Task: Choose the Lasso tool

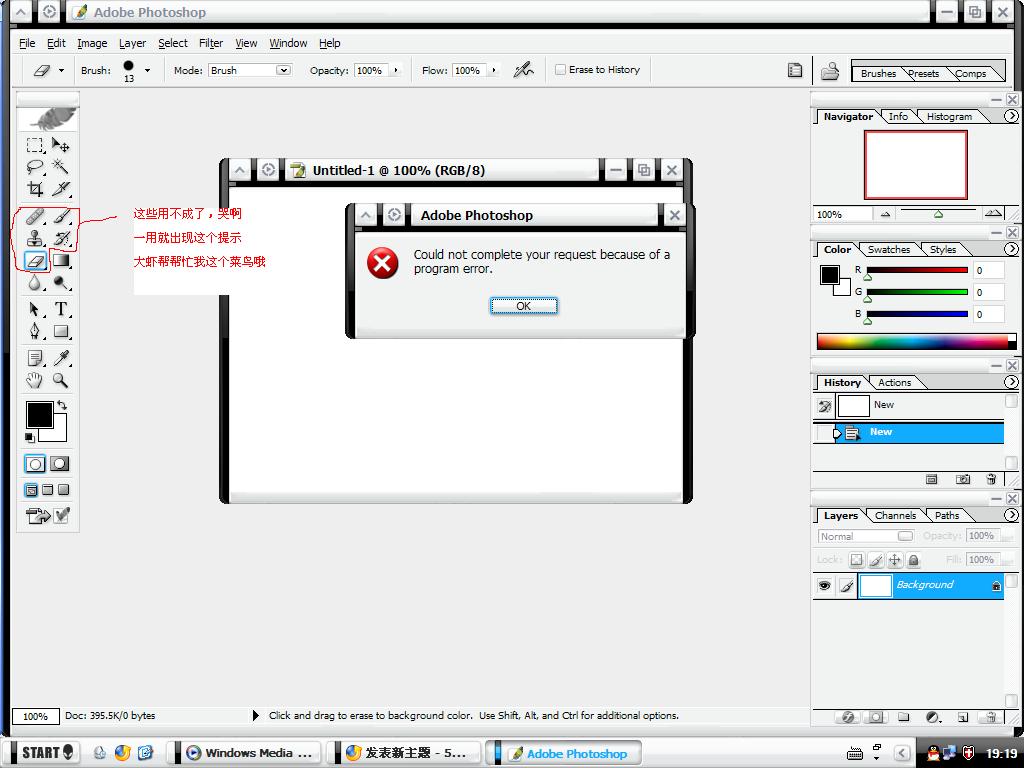Action: (35, 167)
